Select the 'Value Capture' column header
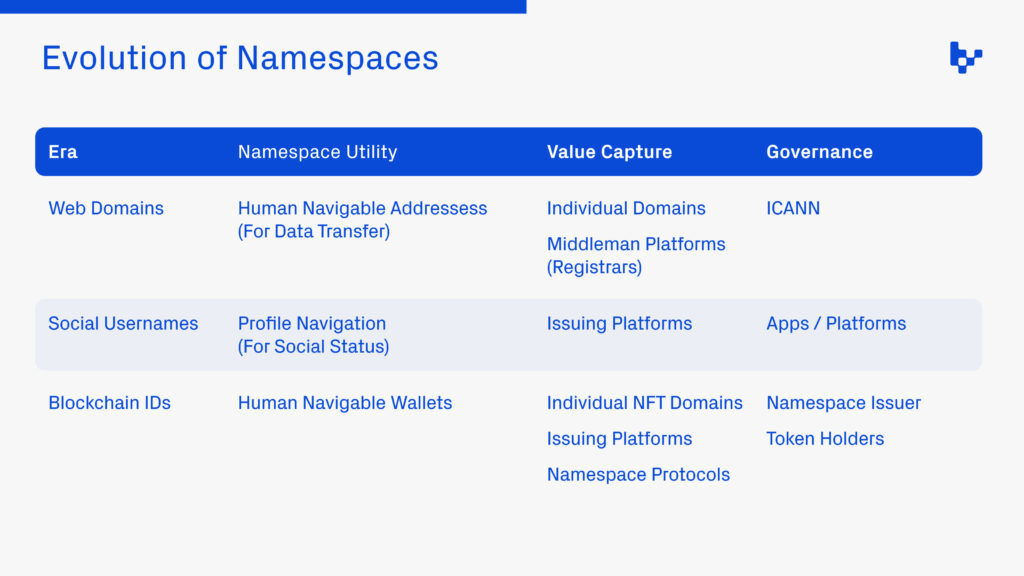 pyautogui.click(x=609, y=152)
